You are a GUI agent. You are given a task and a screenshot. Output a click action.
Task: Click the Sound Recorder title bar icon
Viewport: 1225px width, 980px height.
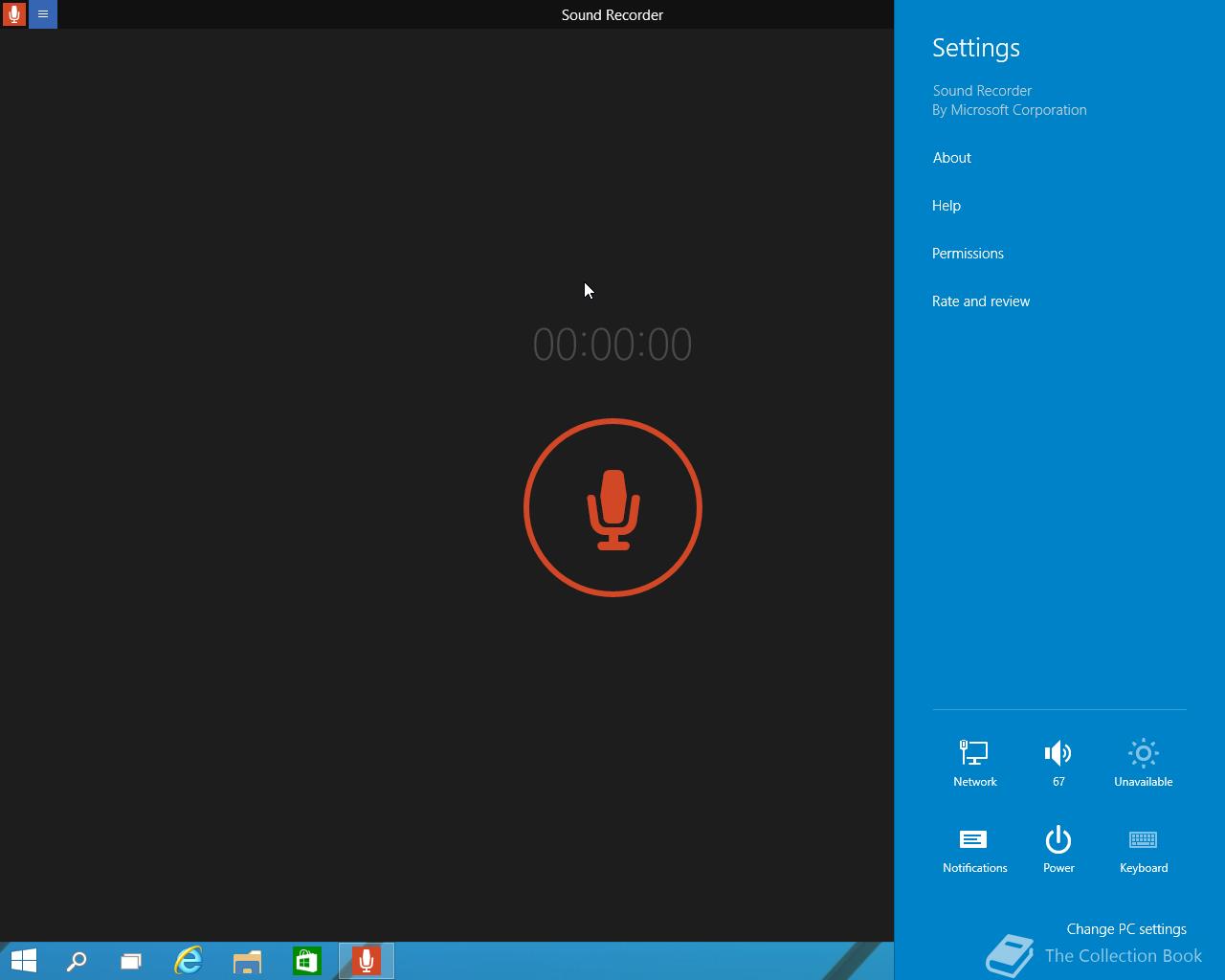[14, 14]
